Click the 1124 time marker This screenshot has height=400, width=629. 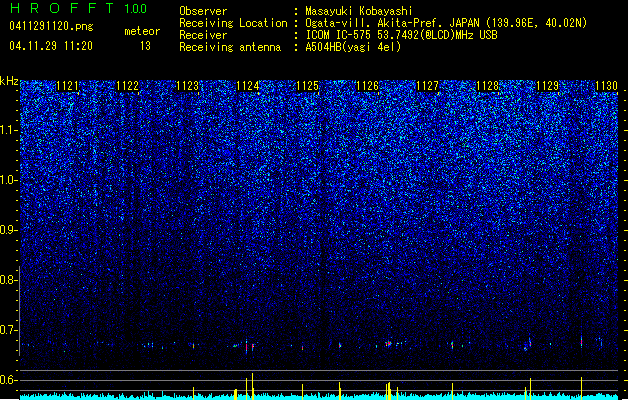248,86
